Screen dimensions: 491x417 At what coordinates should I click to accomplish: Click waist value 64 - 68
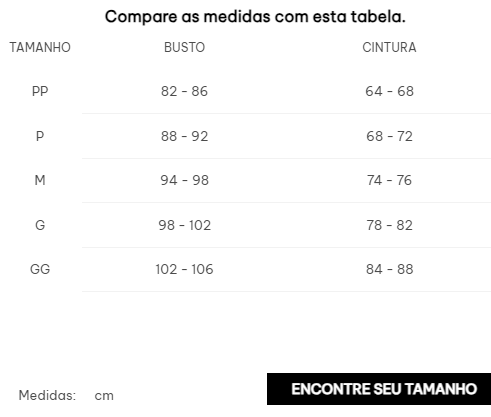pos(389,91)
